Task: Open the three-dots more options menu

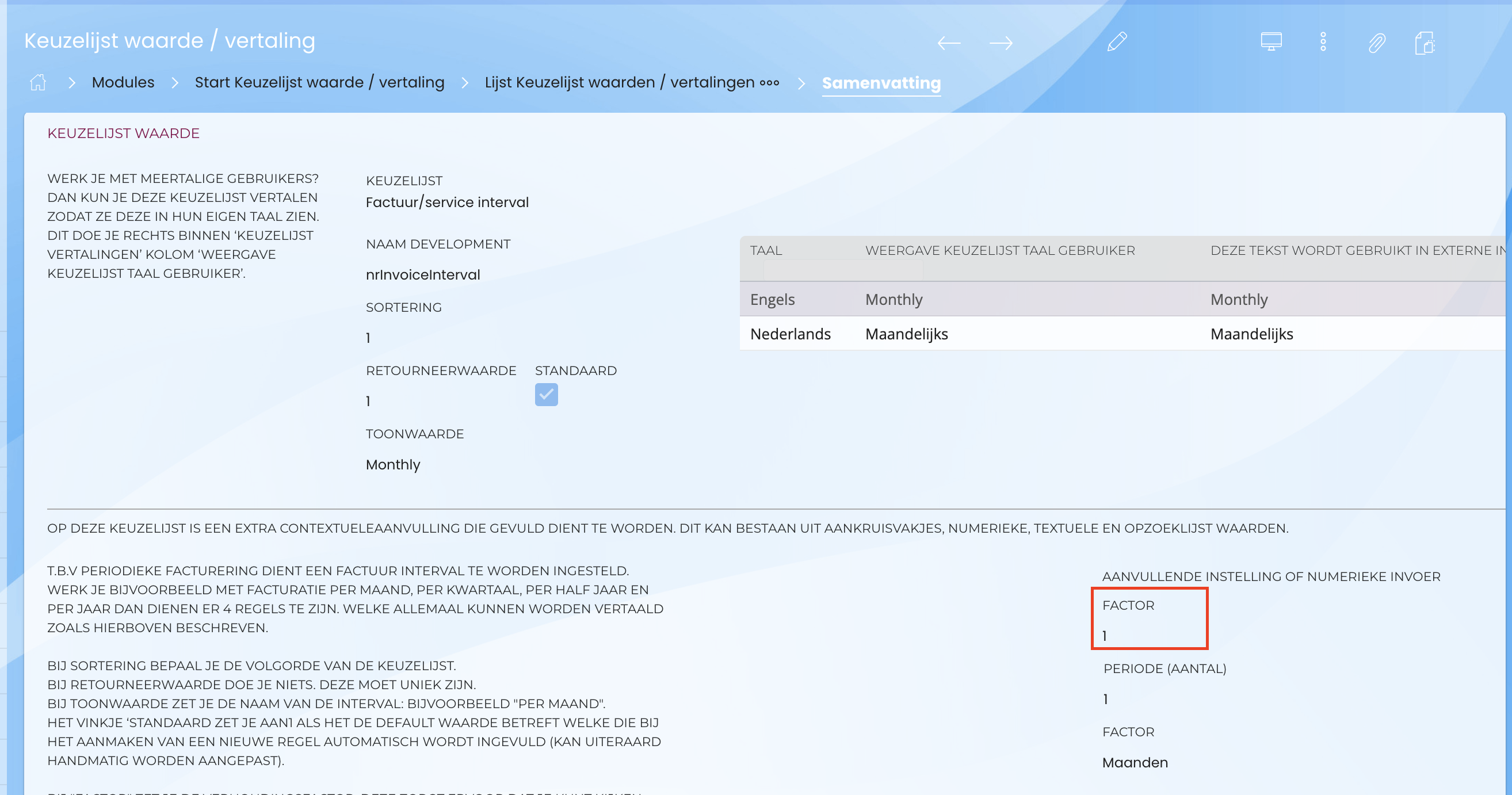Action: [1323, 42]
